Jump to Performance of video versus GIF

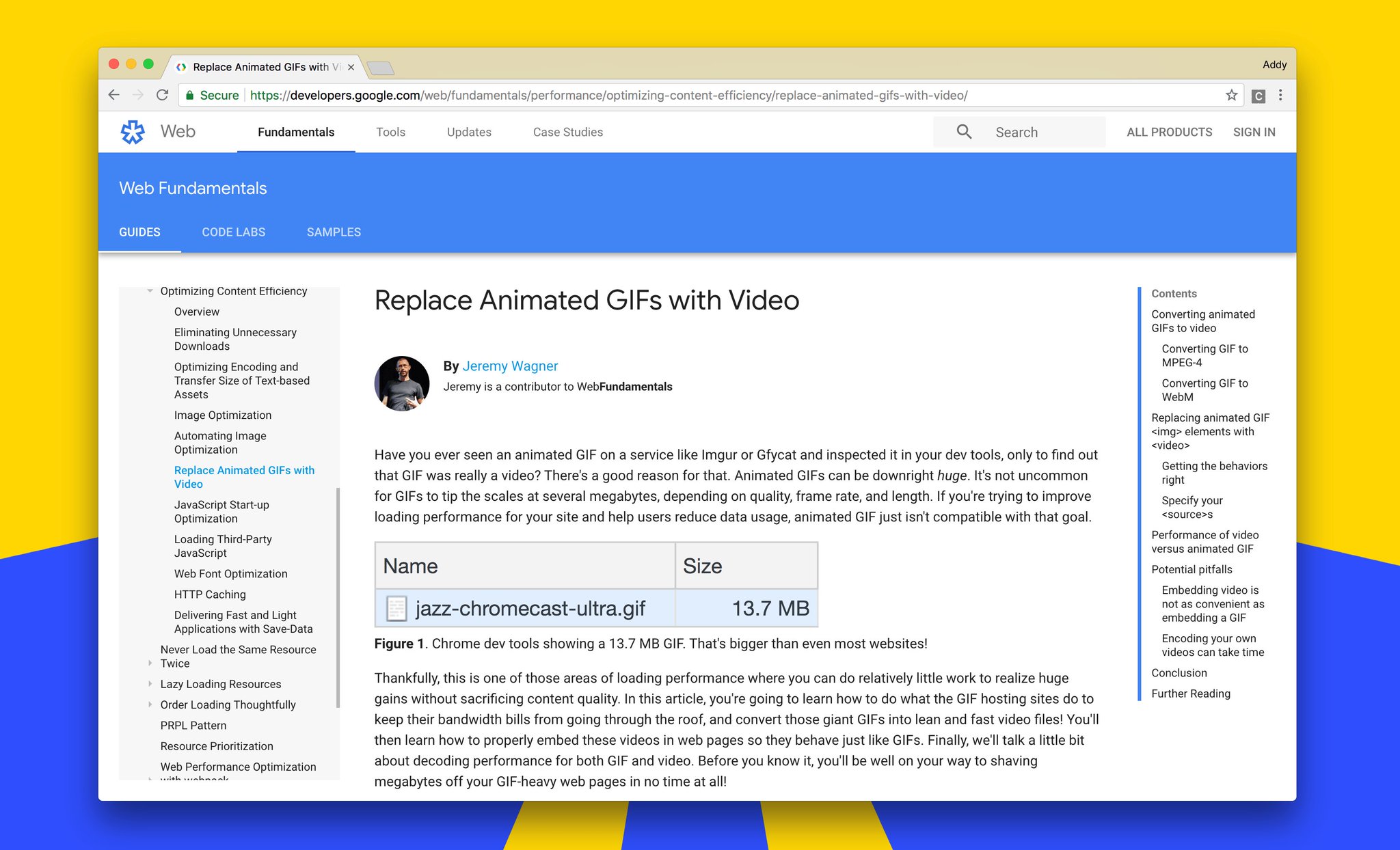point(1204,541)
